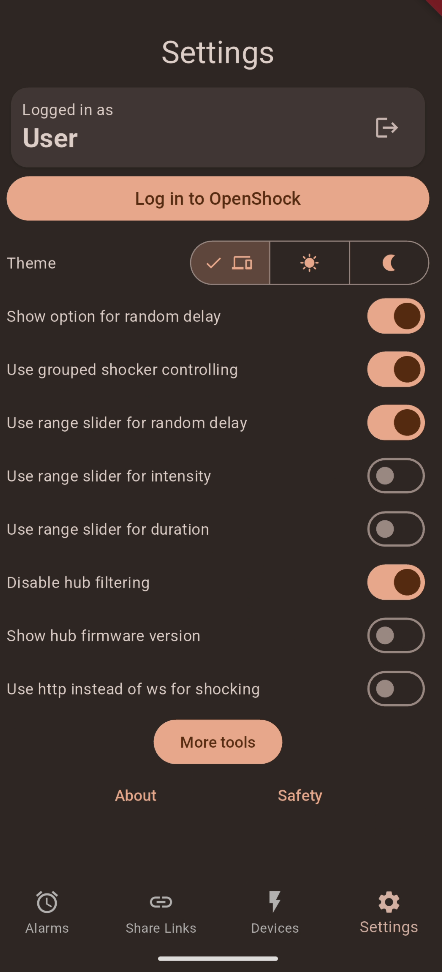Image resolution: width=442 pixels, height=972 pixels.
Task: Select the system default theme icon
Action: (x=242, y=263)
